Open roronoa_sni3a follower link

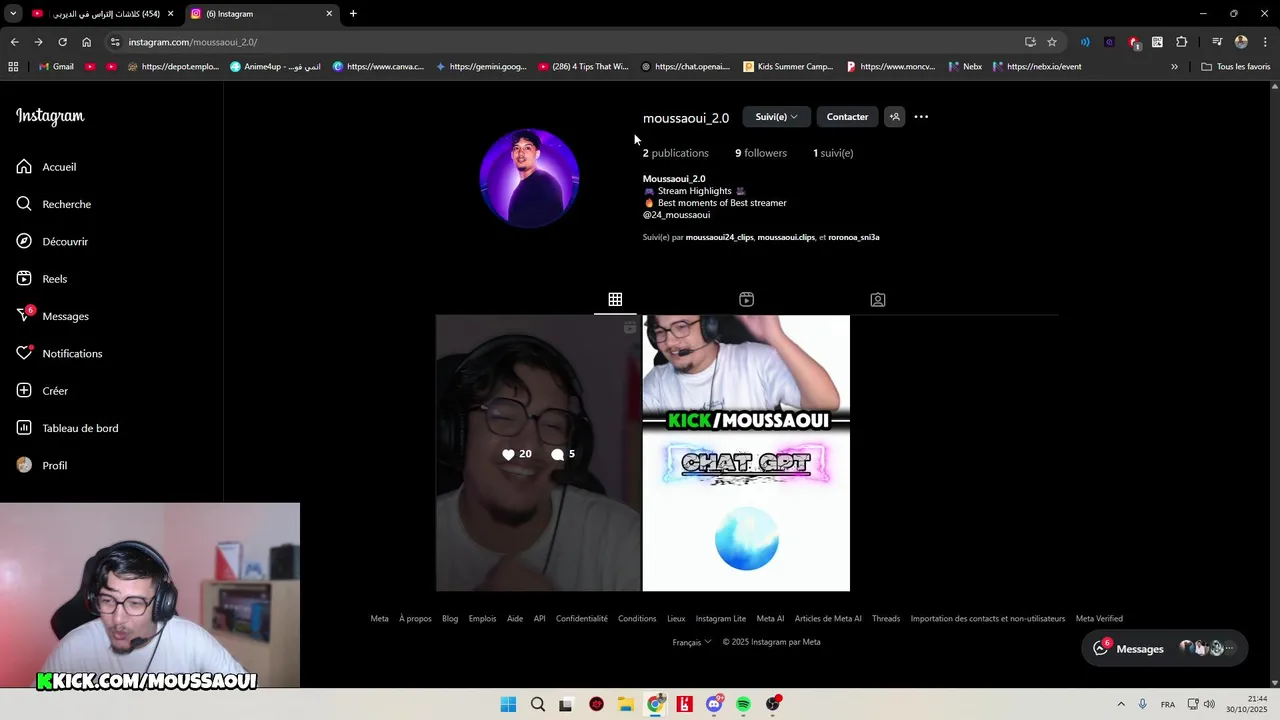pos(853,238)
